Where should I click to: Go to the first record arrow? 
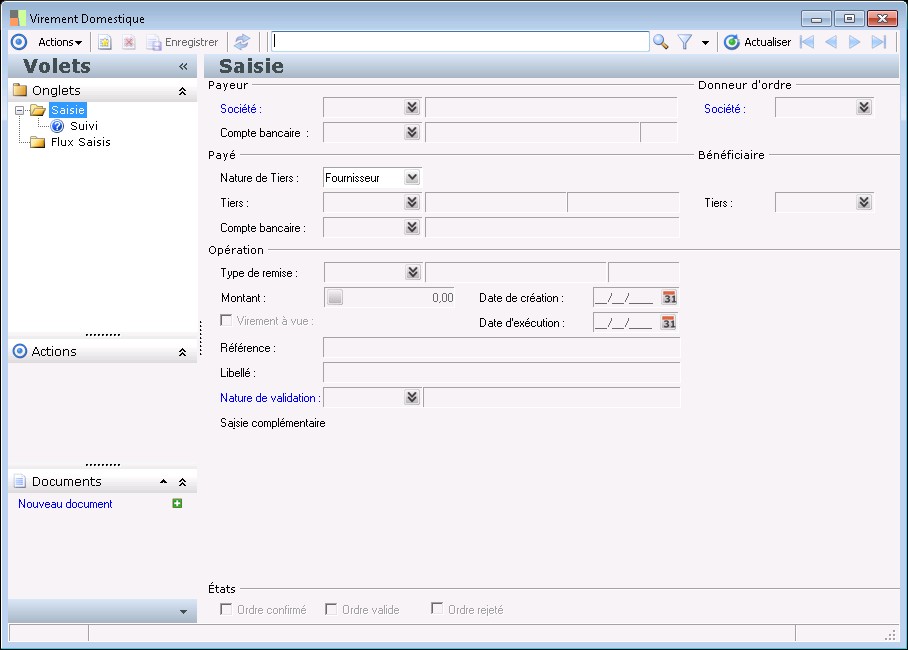pos(806,42)
